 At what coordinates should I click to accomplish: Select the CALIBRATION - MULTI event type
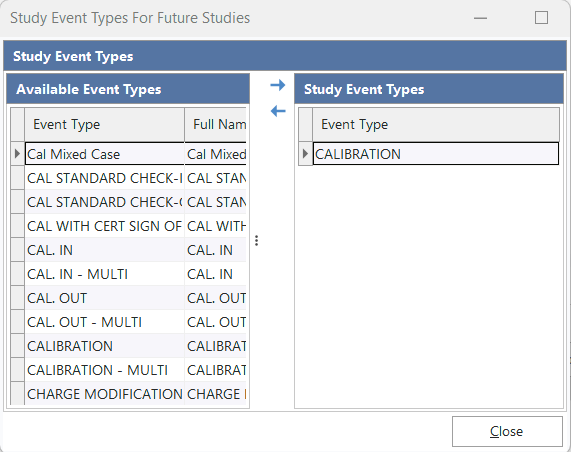point(105,370)
